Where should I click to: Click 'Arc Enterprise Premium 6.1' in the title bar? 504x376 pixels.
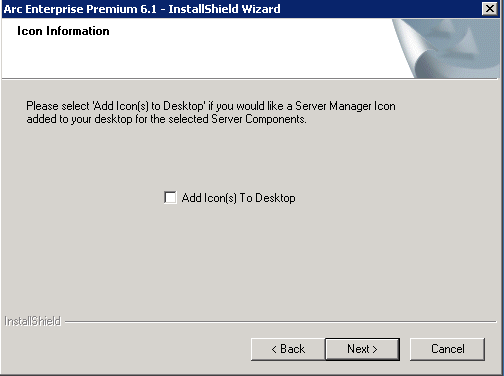[x=80, y=9]
